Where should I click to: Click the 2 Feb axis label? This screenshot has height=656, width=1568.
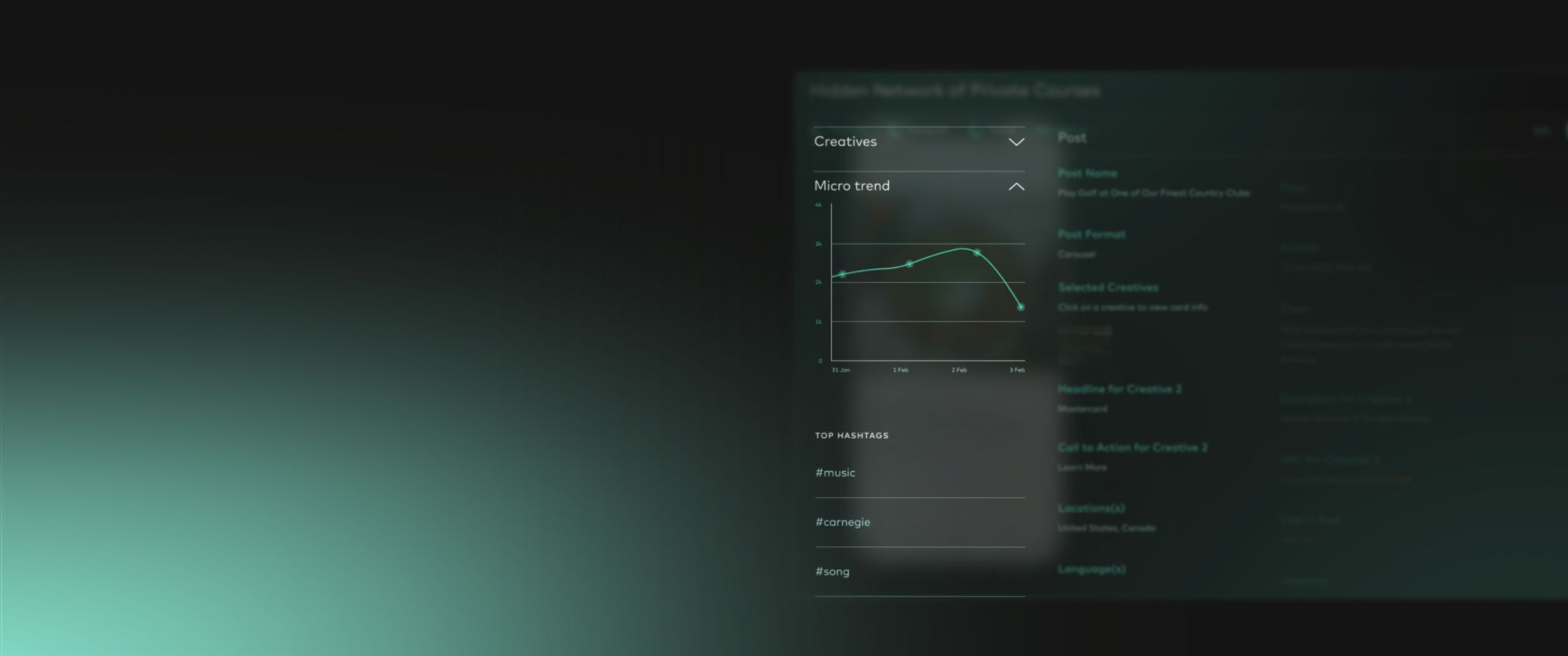pos(959,370)
